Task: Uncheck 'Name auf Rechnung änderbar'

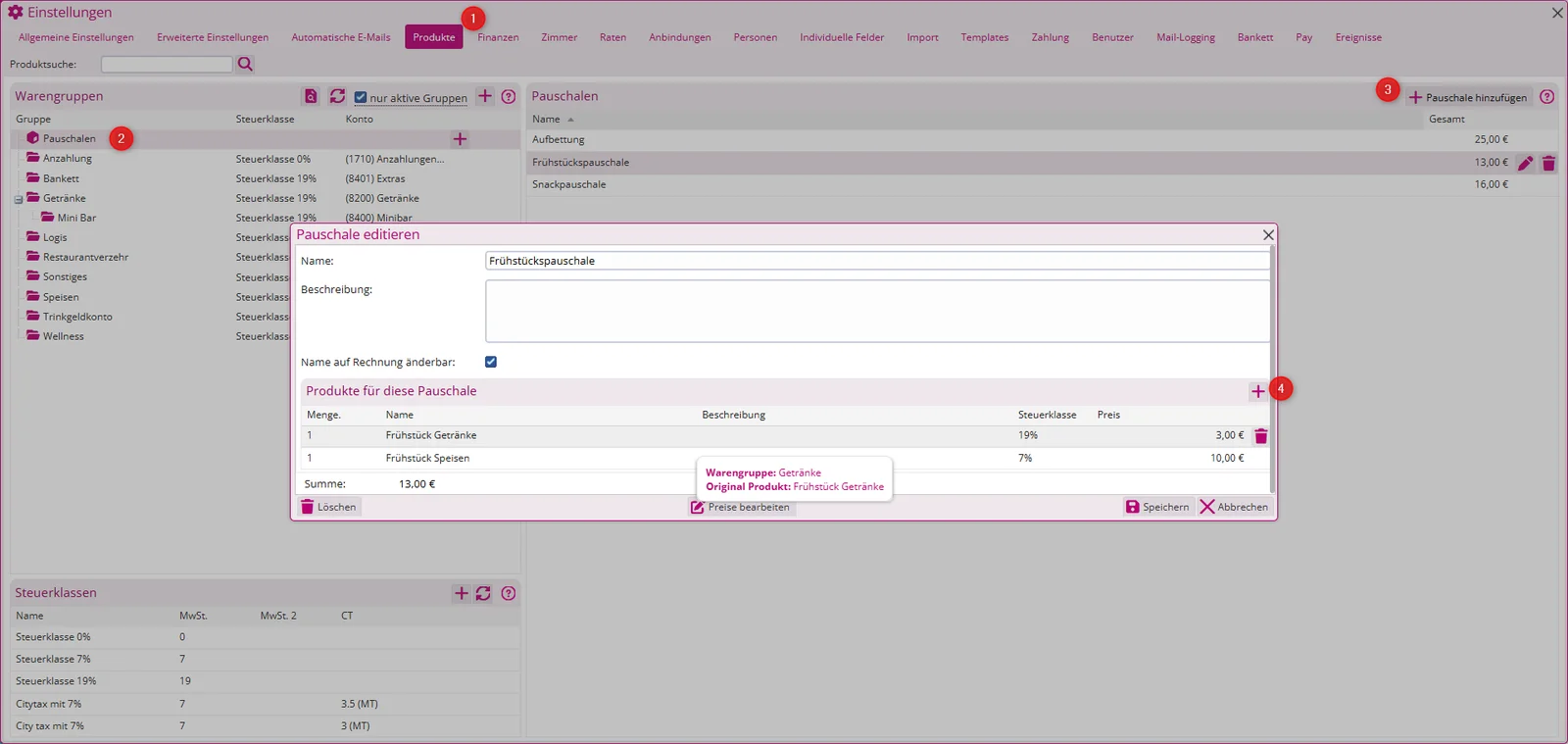Action: click(491, 362)
